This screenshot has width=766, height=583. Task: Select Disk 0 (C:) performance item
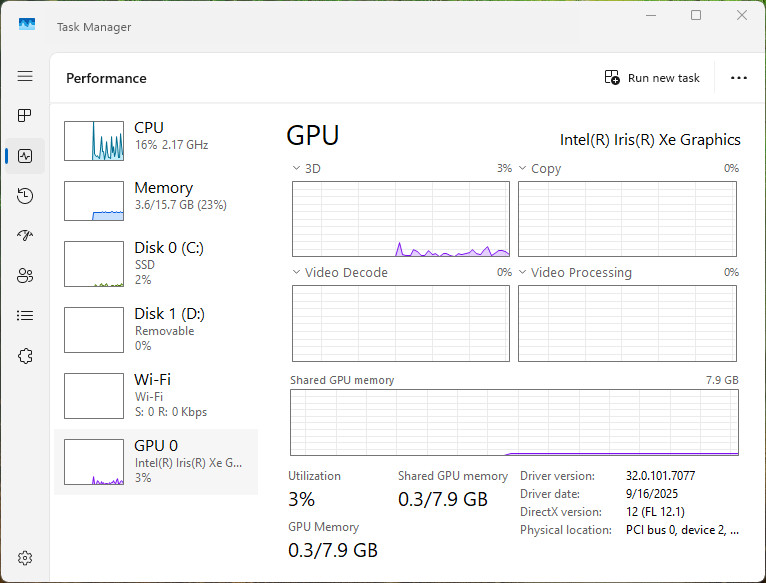tap(156, 264)
